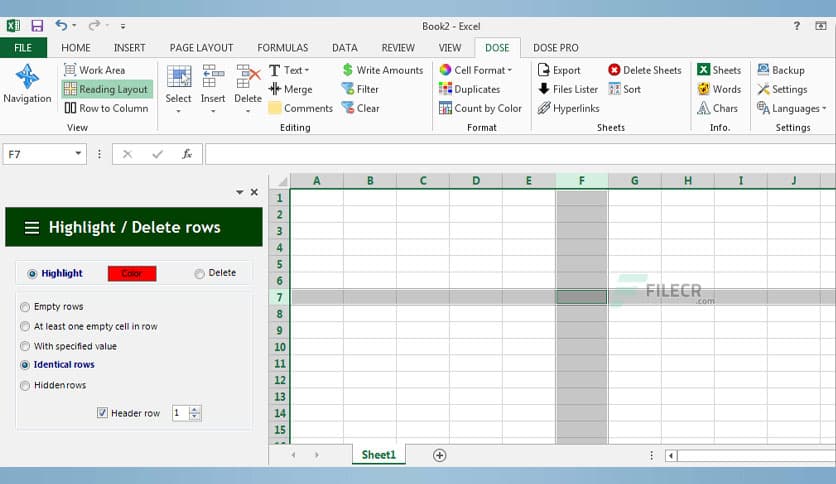Pick the red highlight Color swatch
836x484 pixels.
pyautogui.click(x=132, y=273)
